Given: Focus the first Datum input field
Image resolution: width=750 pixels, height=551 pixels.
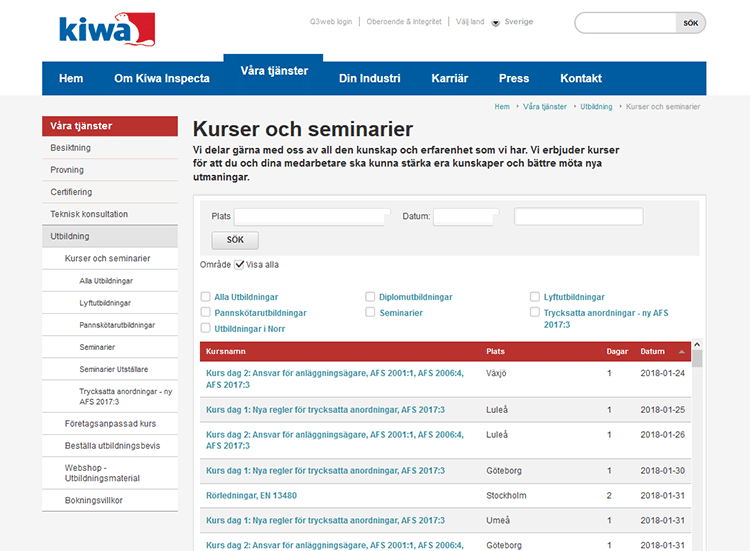Looking at the screenshot, I should 465,216.
